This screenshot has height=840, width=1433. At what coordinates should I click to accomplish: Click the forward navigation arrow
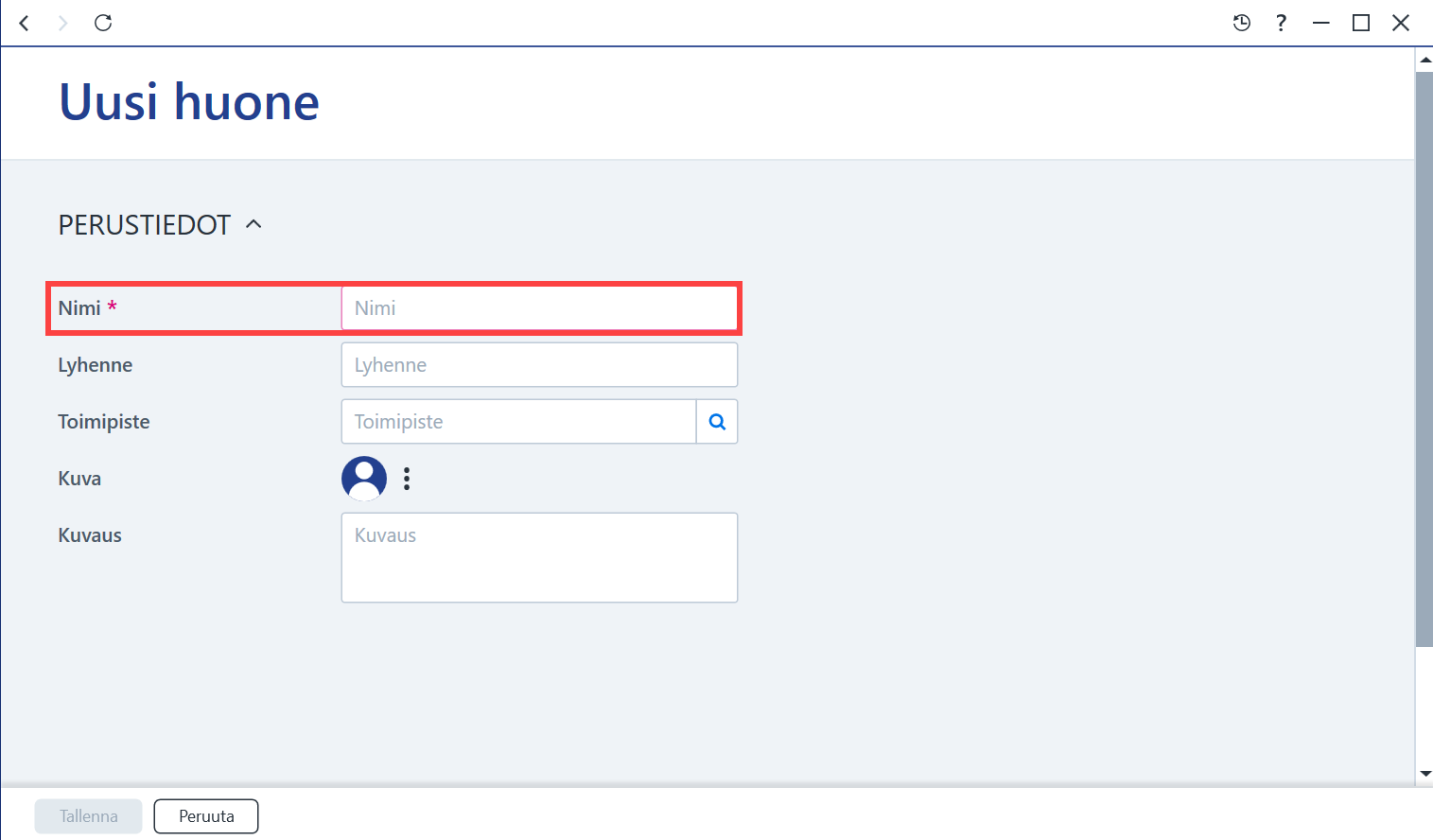[63, 23]
